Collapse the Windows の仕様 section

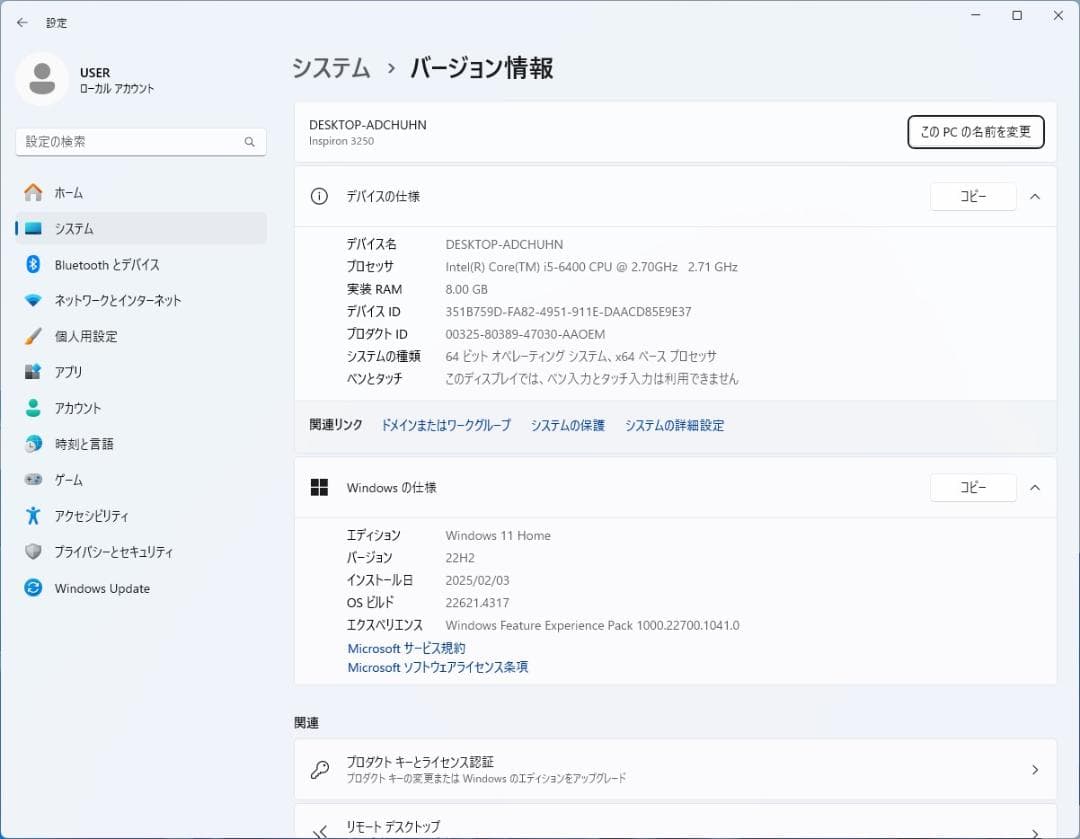pos(1035,487)
